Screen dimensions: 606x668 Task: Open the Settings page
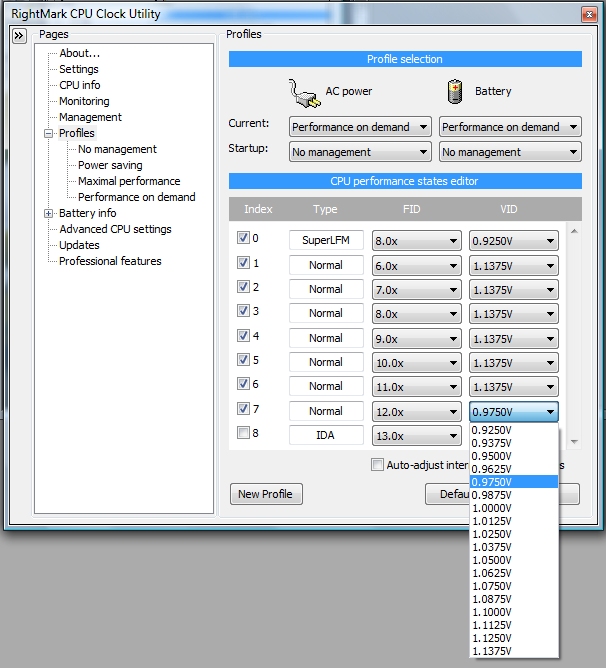click(x=79, y=69)
